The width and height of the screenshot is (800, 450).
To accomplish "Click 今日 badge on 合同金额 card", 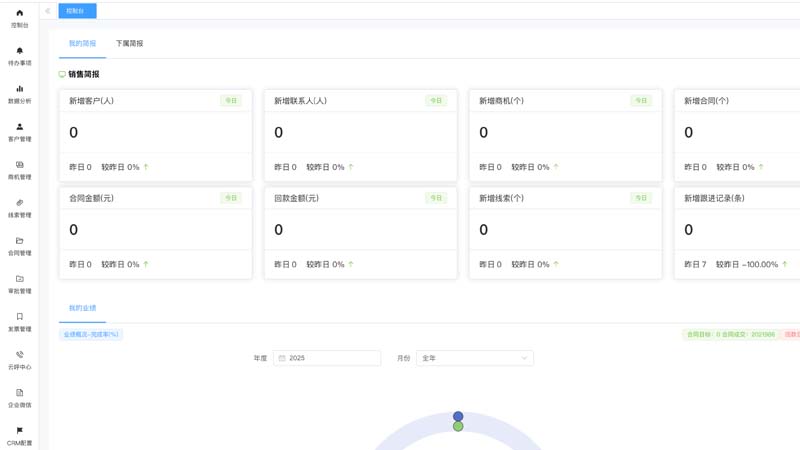I will click(231, 198).
